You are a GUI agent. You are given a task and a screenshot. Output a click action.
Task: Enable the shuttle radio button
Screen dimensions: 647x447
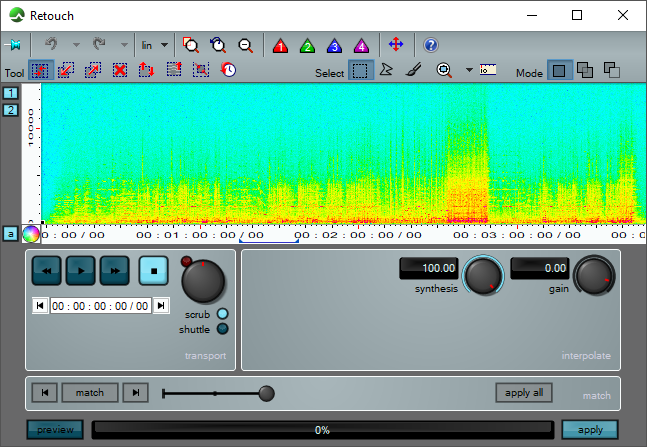(x=222, y=329)
